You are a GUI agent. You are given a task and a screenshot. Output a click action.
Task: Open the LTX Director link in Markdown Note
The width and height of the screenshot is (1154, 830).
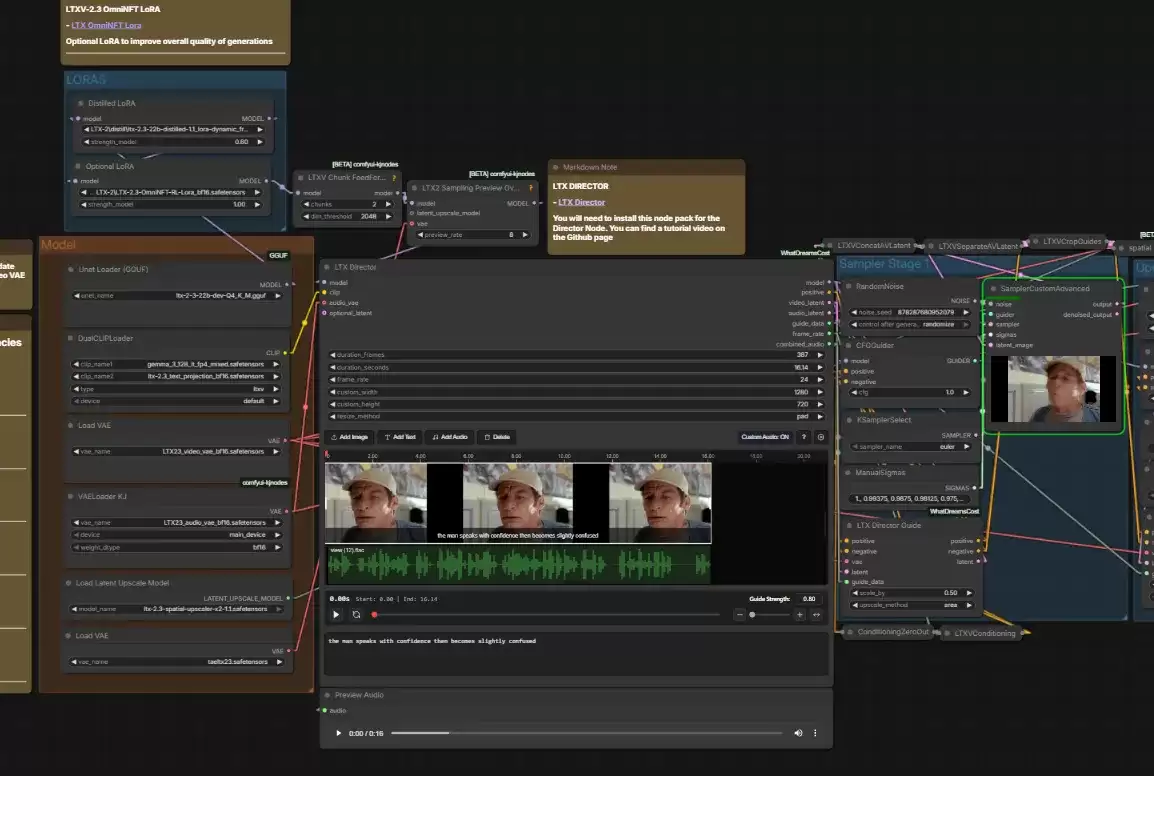point(581,202)
